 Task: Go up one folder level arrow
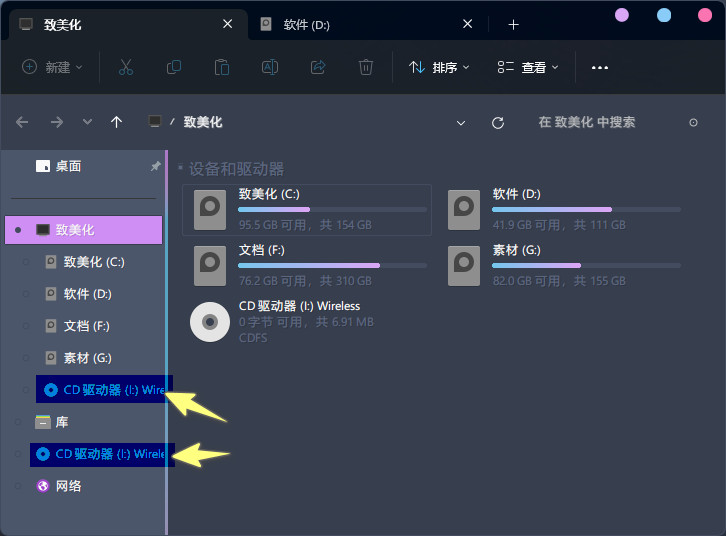tap(117, 122)
